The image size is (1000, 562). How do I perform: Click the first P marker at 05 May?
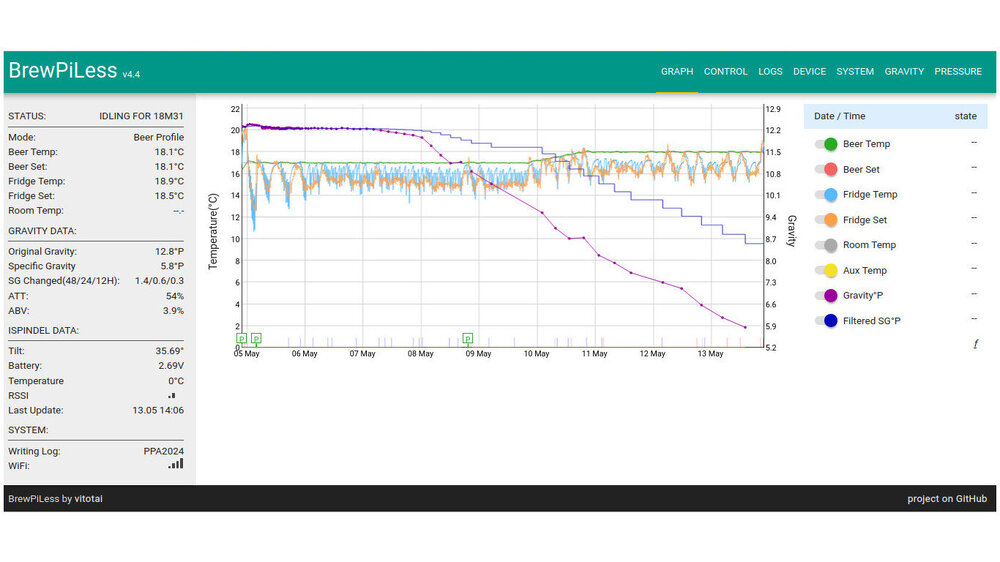click(241, 339)
